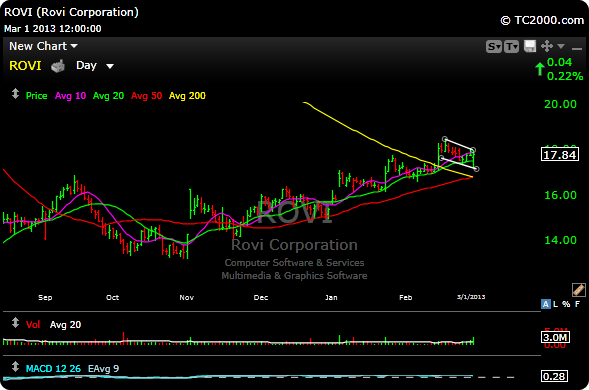Click the Nov label on the time axis
Image resolution: width=589 pixels, height=390 pixels.
tap(186, 298)
